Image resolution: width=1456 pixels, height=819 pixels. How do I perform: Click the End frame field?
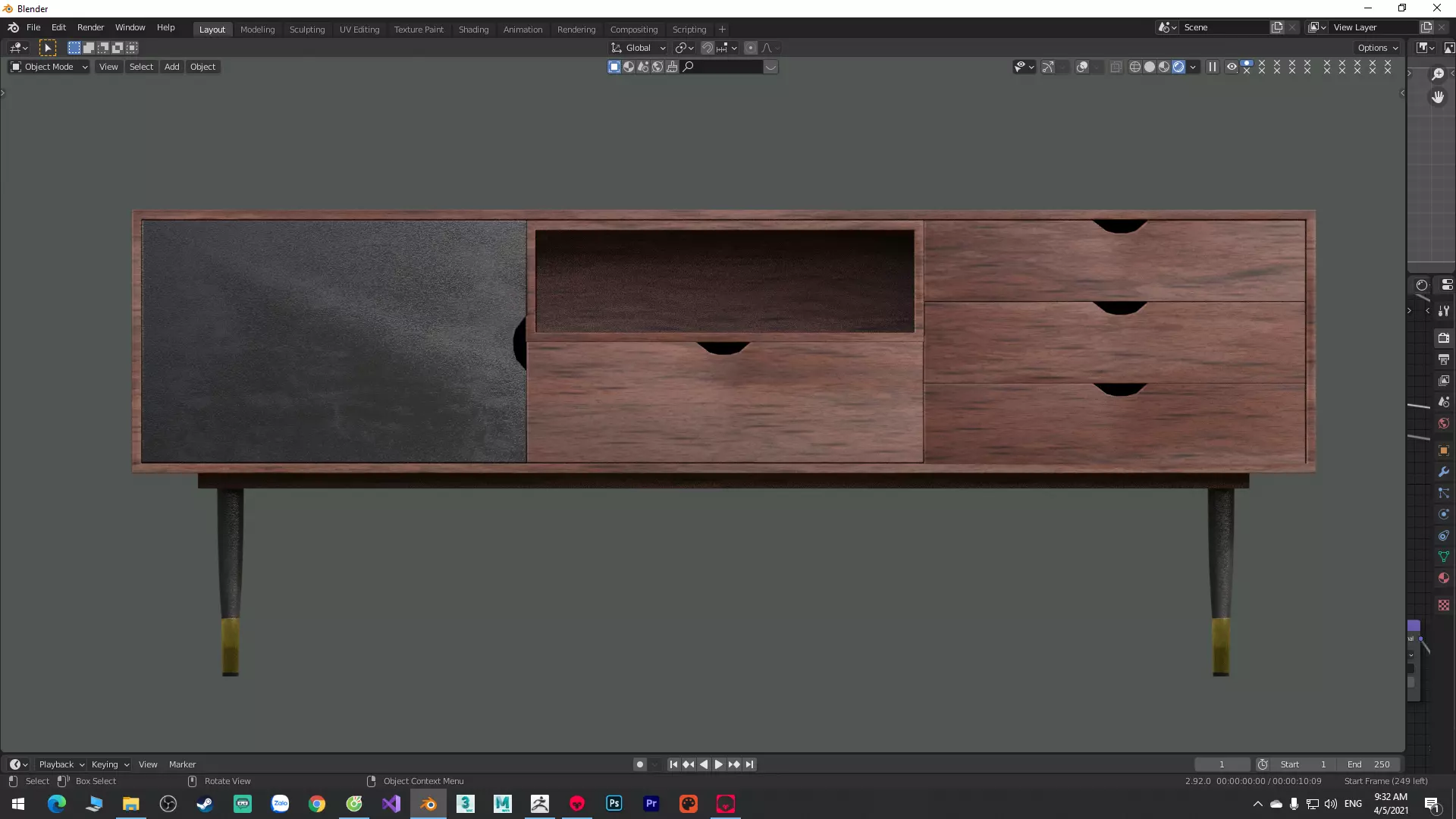coord(1369,764)
